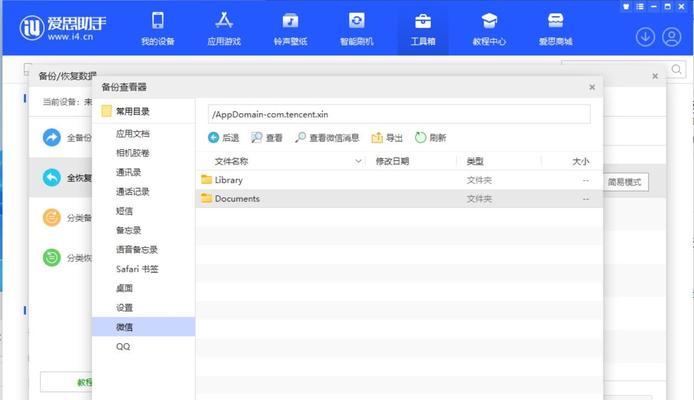The width and height of the screenshot is (694, 400).
Task: Select 应用文档 in the sidebar
Action: 133,134
